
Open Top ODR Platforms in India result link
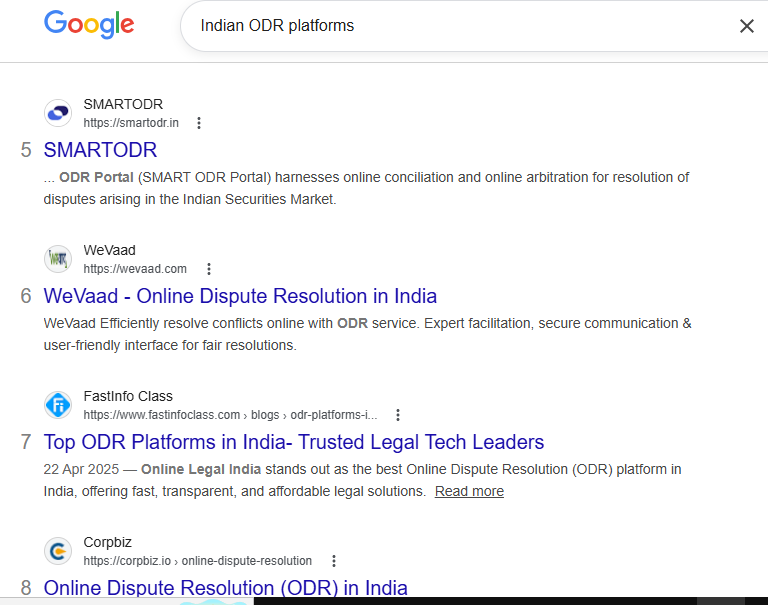(294, 442)
